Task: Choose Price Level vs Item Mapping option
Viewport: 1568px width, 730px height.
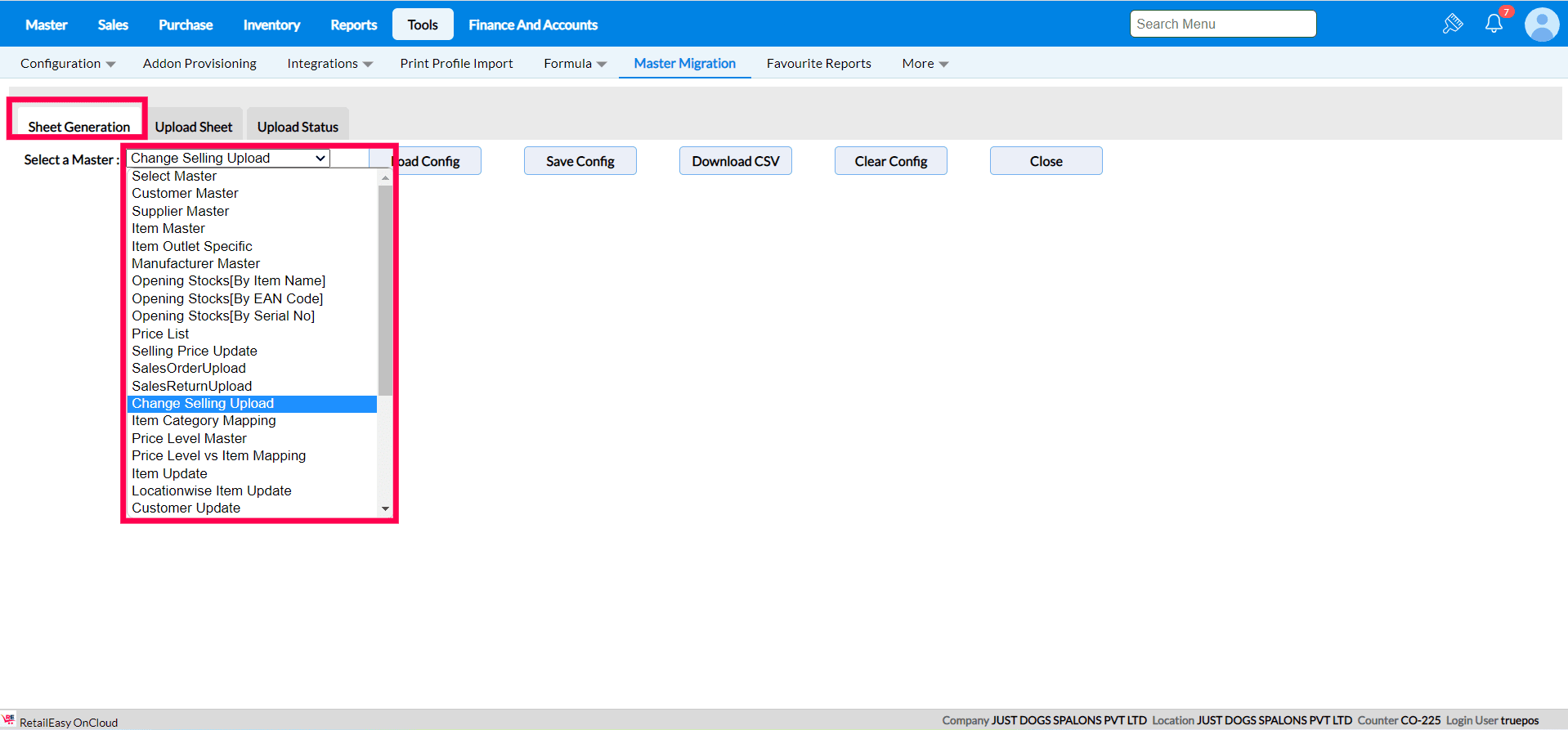Action: coord(252,456)
